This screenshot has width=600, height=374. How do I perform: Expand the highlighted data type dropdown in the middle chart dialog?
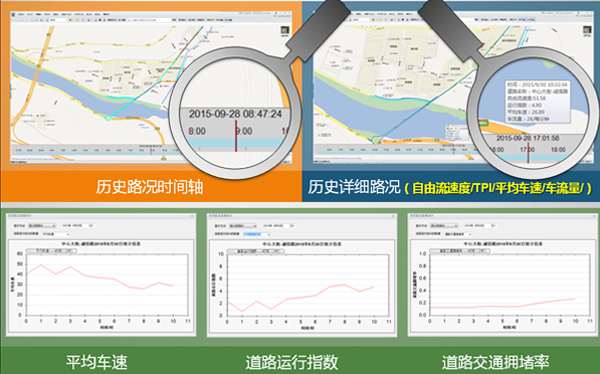click(256, 234)
